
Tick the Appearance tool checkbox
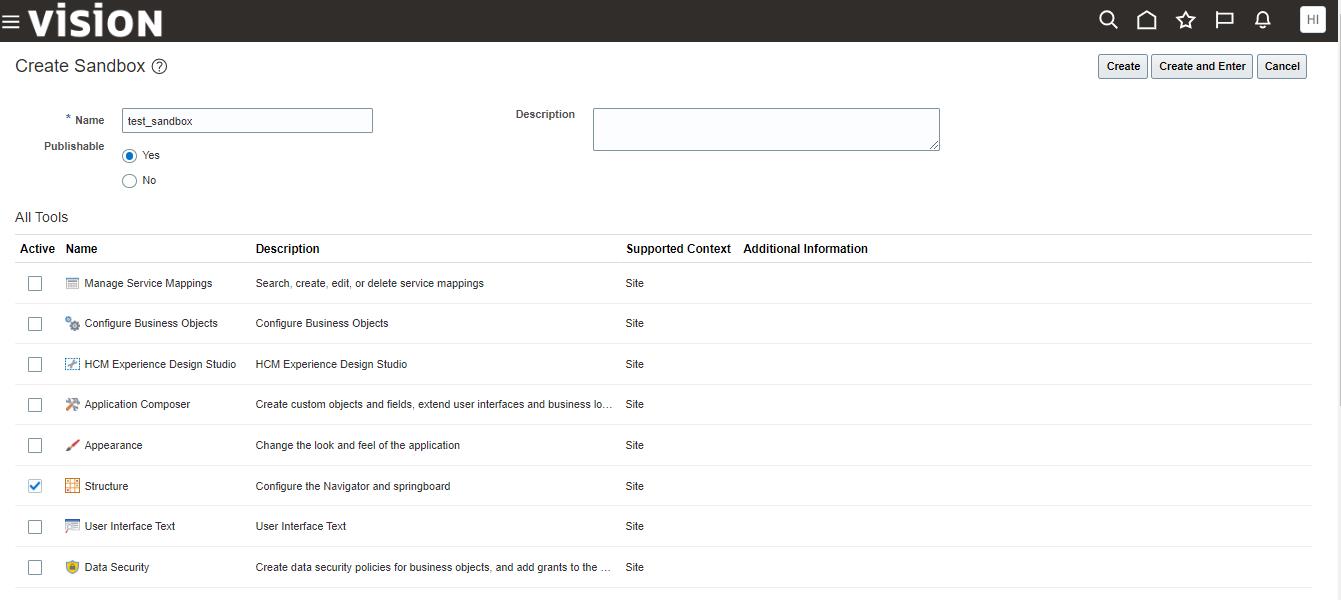click(x=35, y=445)
